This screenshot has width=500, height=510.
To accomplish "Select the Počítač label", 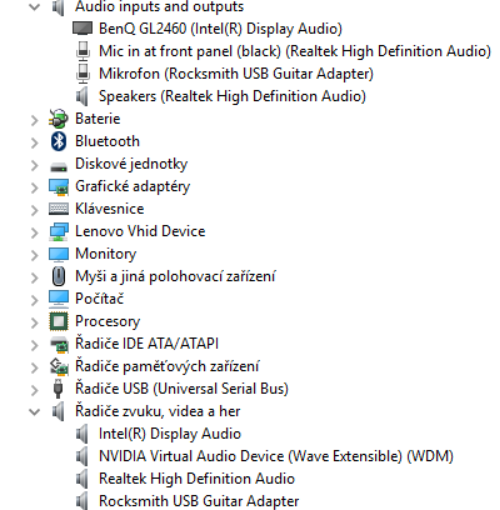I will [x=99, y=299].
